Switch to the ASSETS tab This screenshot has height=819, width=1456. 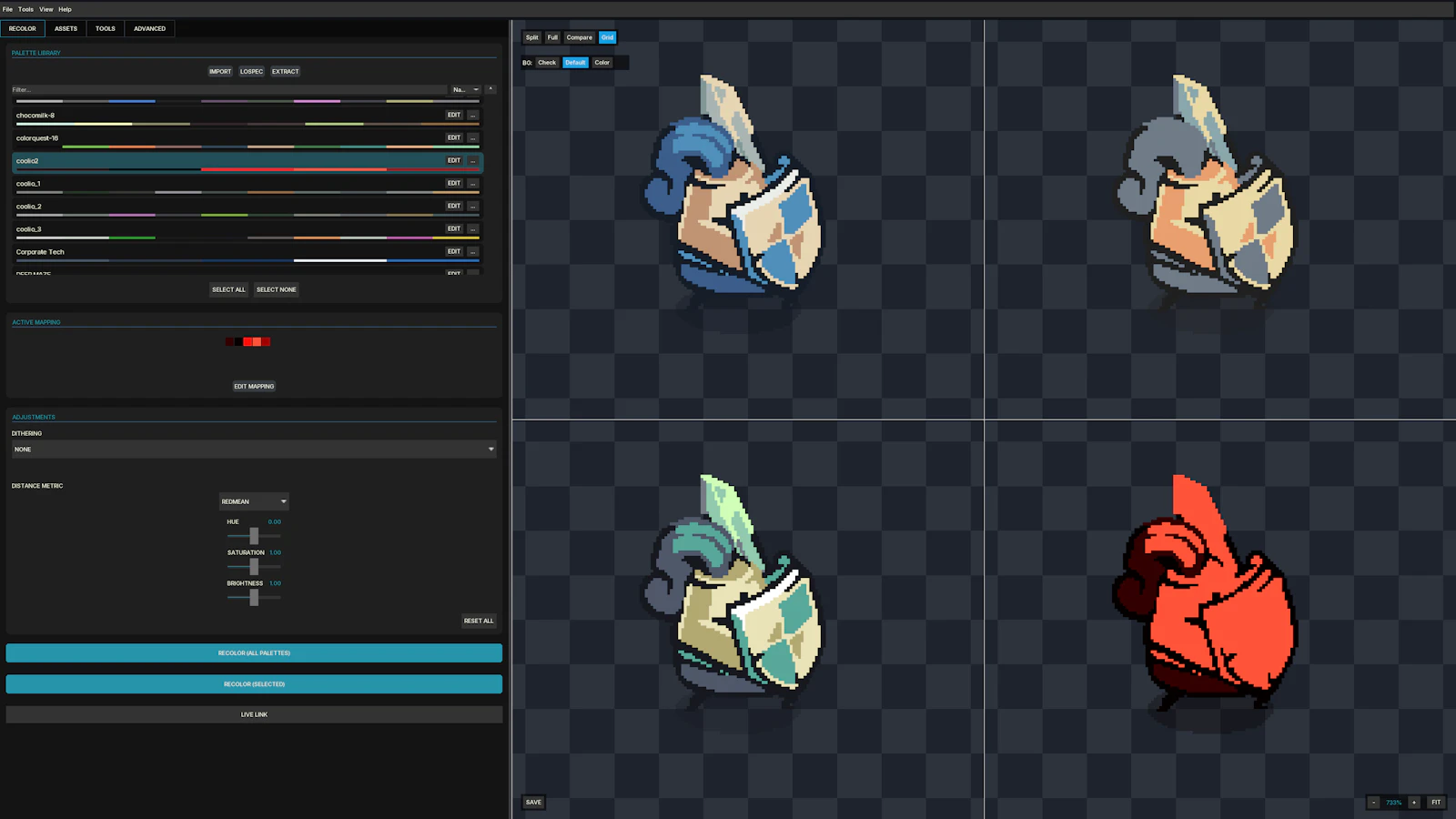pos(66,28)
